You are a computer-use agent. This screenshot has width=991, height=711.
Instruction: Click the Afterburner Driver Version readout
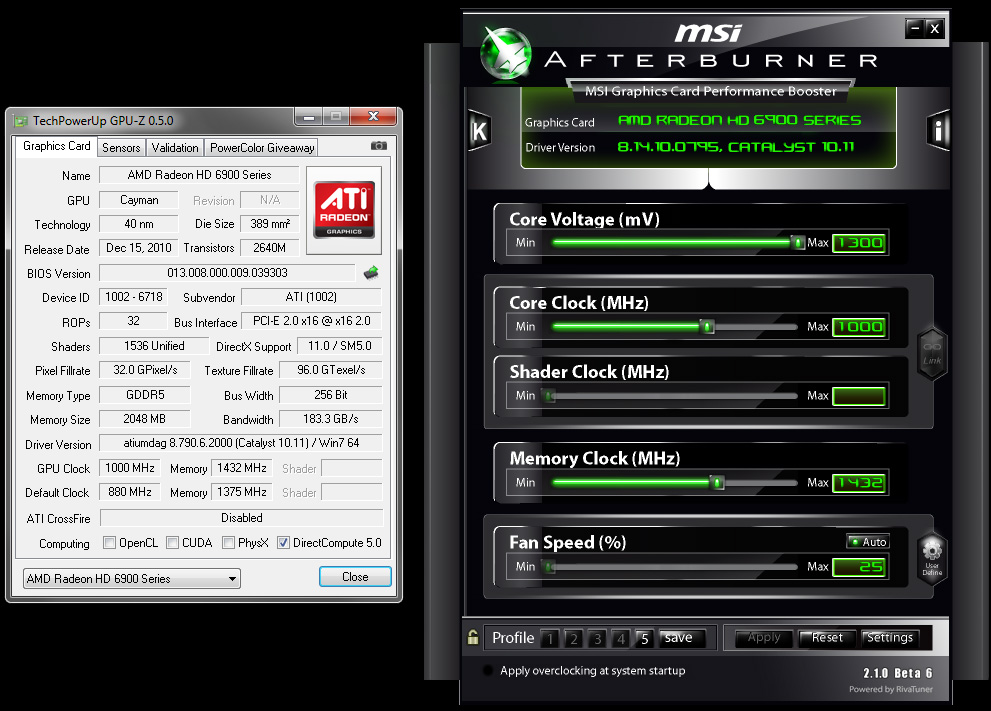[x=736, y=147]
